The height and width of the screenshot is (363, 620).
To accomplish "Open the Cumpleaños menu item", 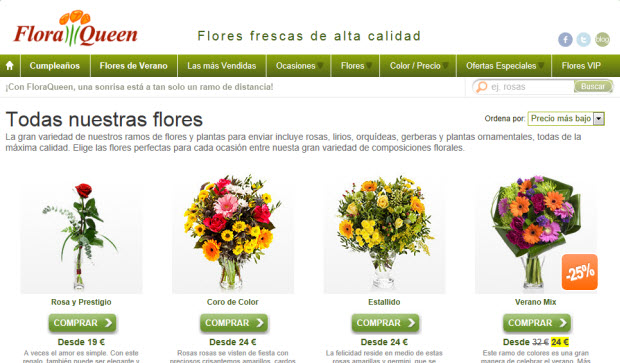I will coord(55,66).
